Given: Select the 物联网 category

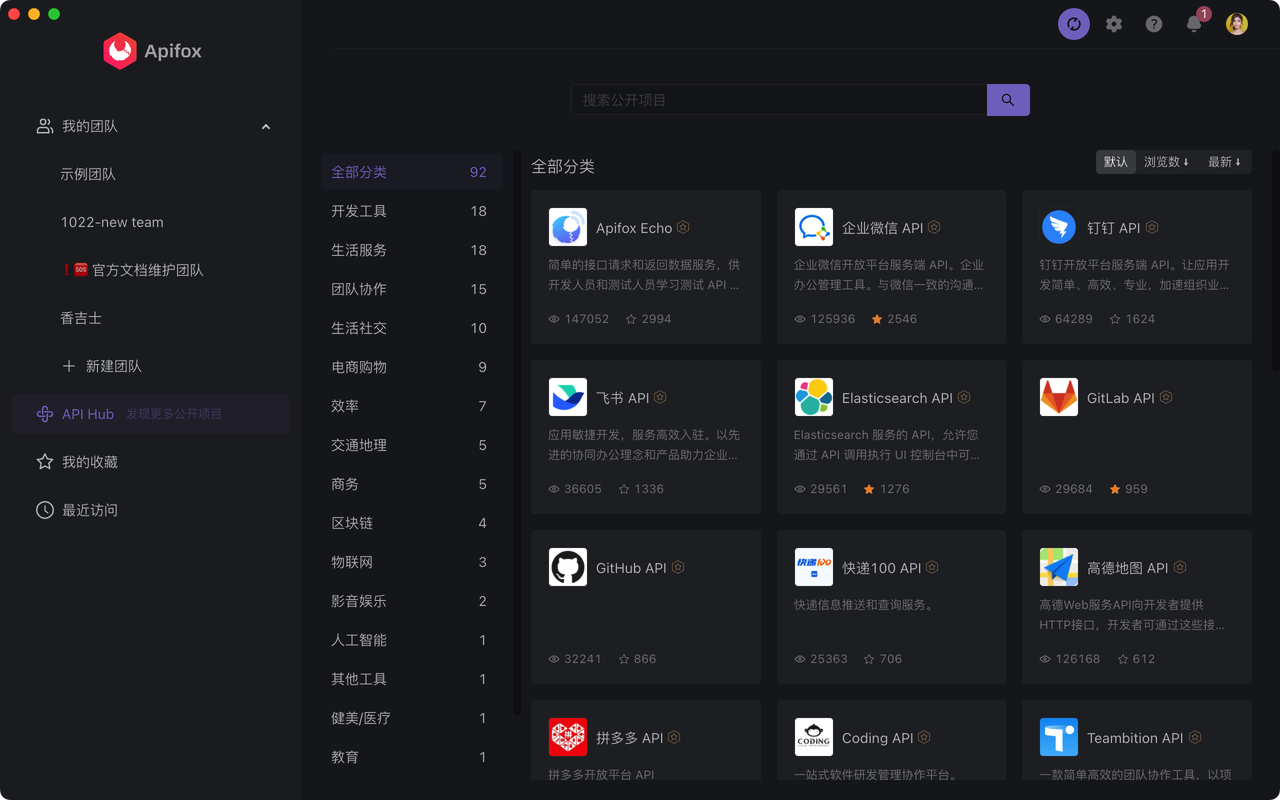Looking at the screenshot, I should coord(412,562).
